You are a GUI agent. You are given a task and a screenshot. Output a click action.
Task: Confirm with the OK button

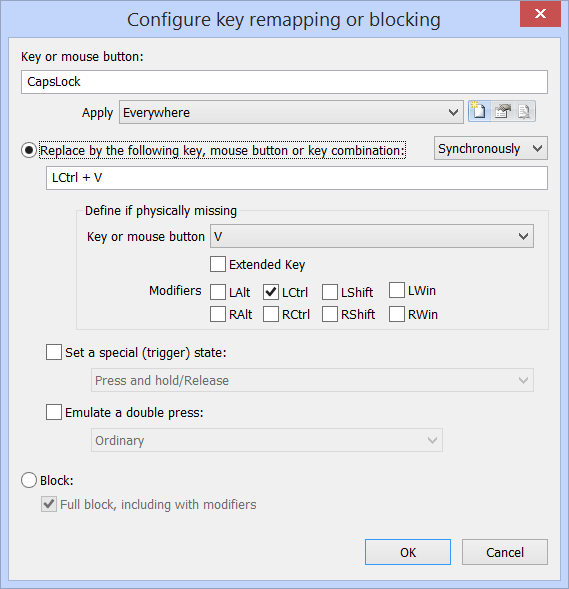(x=408, y=552)
